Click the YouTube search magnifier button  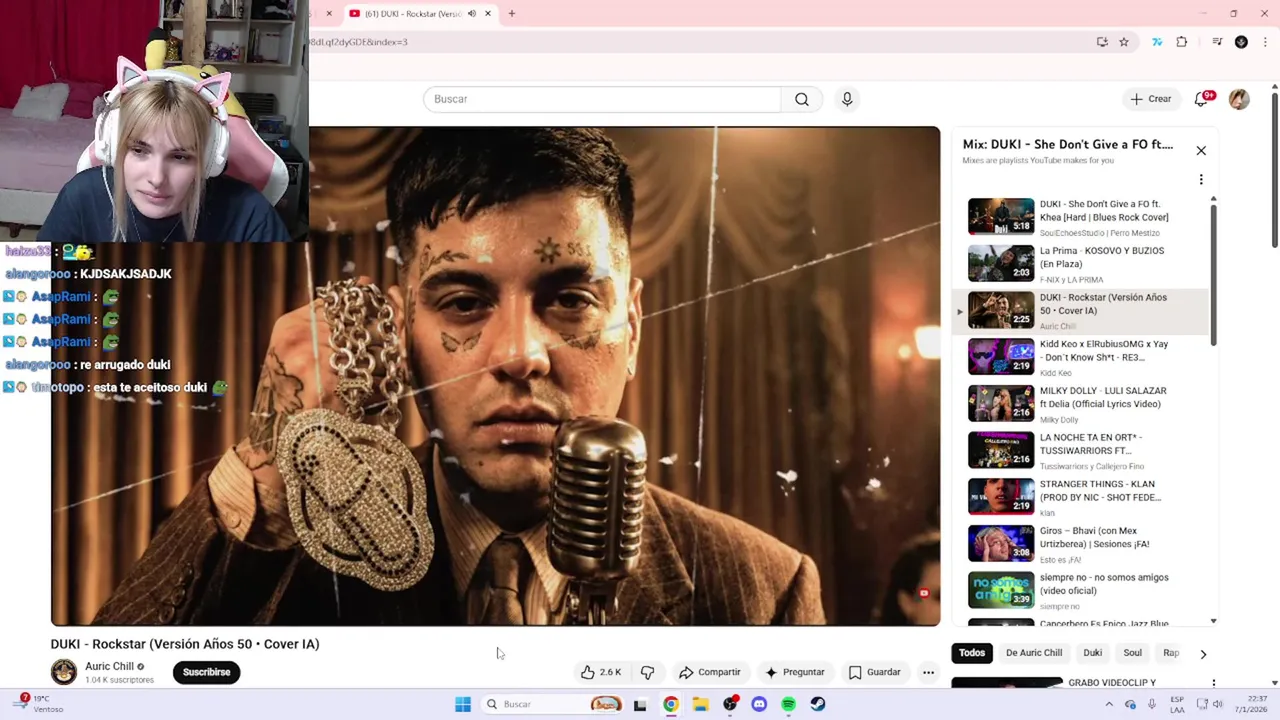tap(802, 99)
